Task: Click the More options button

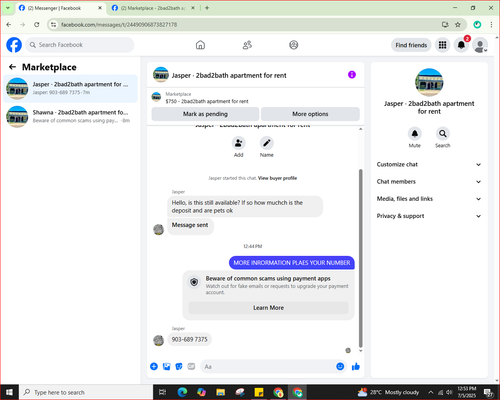Action: tap(310, 114)
